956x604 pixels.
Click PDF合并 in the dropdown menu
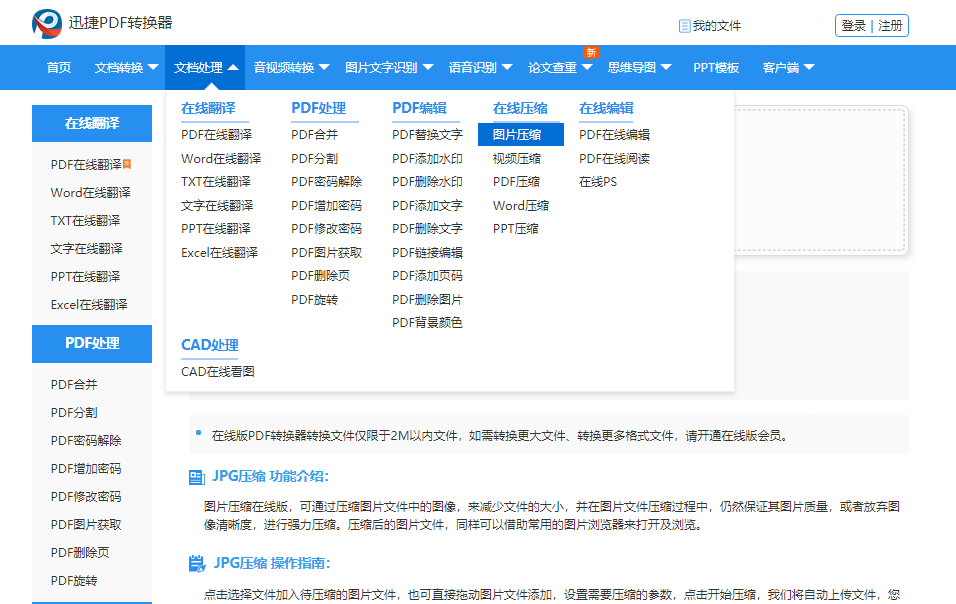tap(314, 135)
